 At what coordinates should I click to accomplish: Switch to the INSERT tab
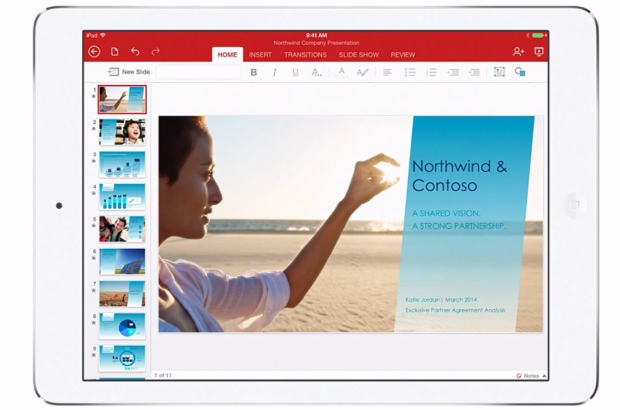point(260,54)
